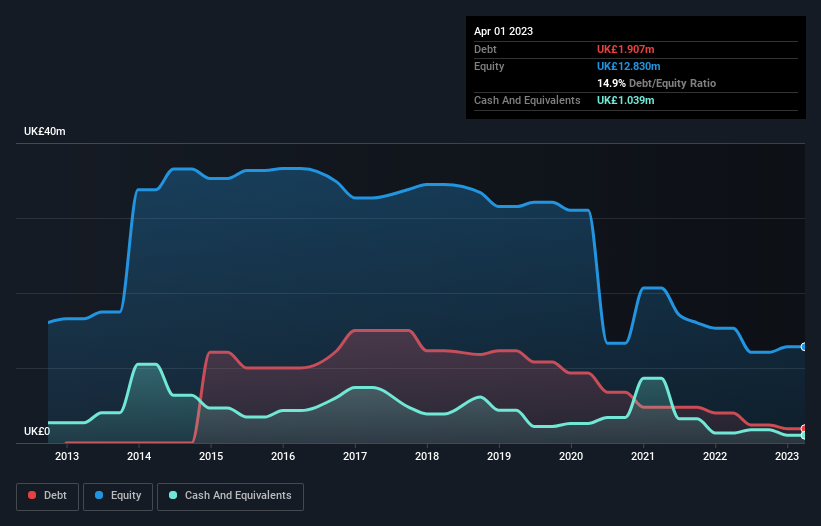The width and height of the screenshot is (821, 526).
Task: Toggle the Equity legend button
Action: tap(118, 496)
